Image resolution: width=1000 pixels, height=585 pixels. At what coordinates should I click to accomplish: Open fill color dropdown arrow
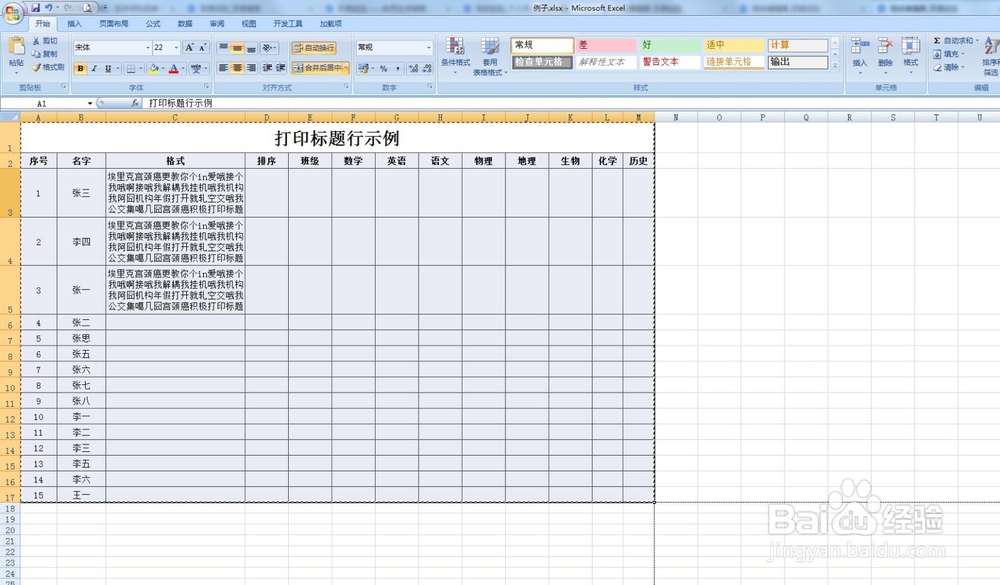(x=163, y=68)
